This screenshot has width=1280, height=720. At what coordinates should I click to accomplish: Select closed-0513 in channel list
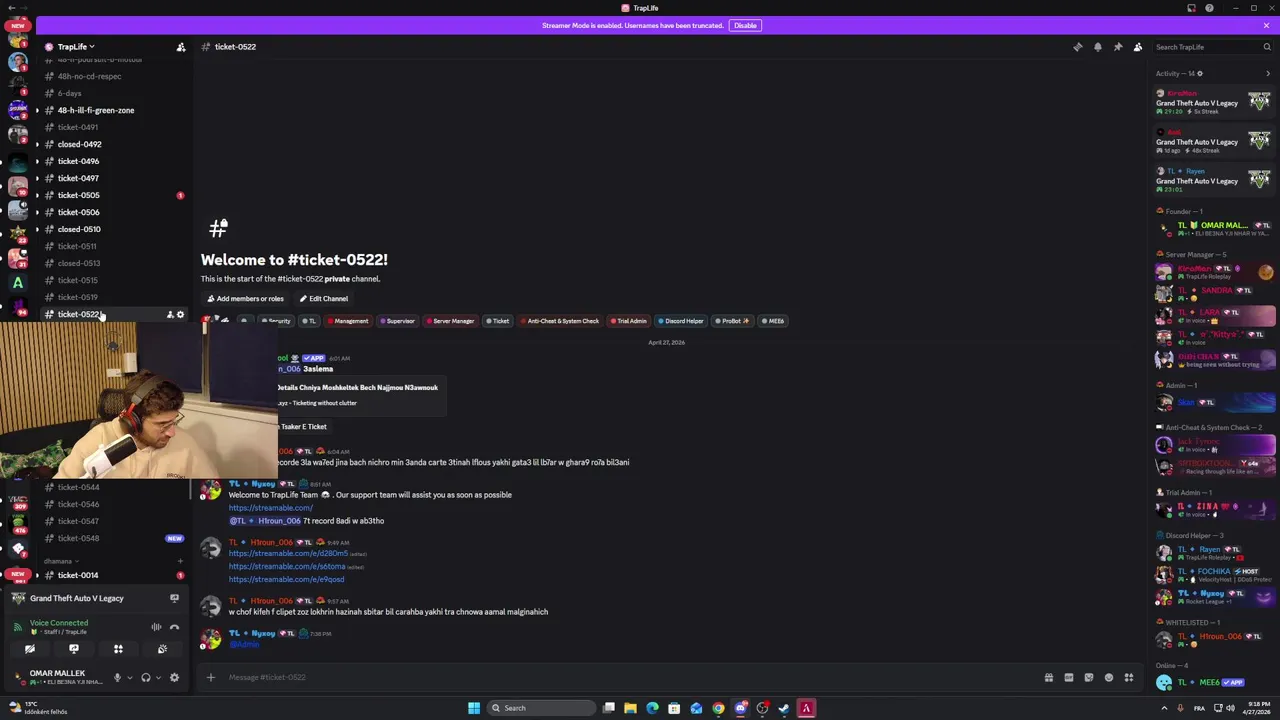pos(79,263)
